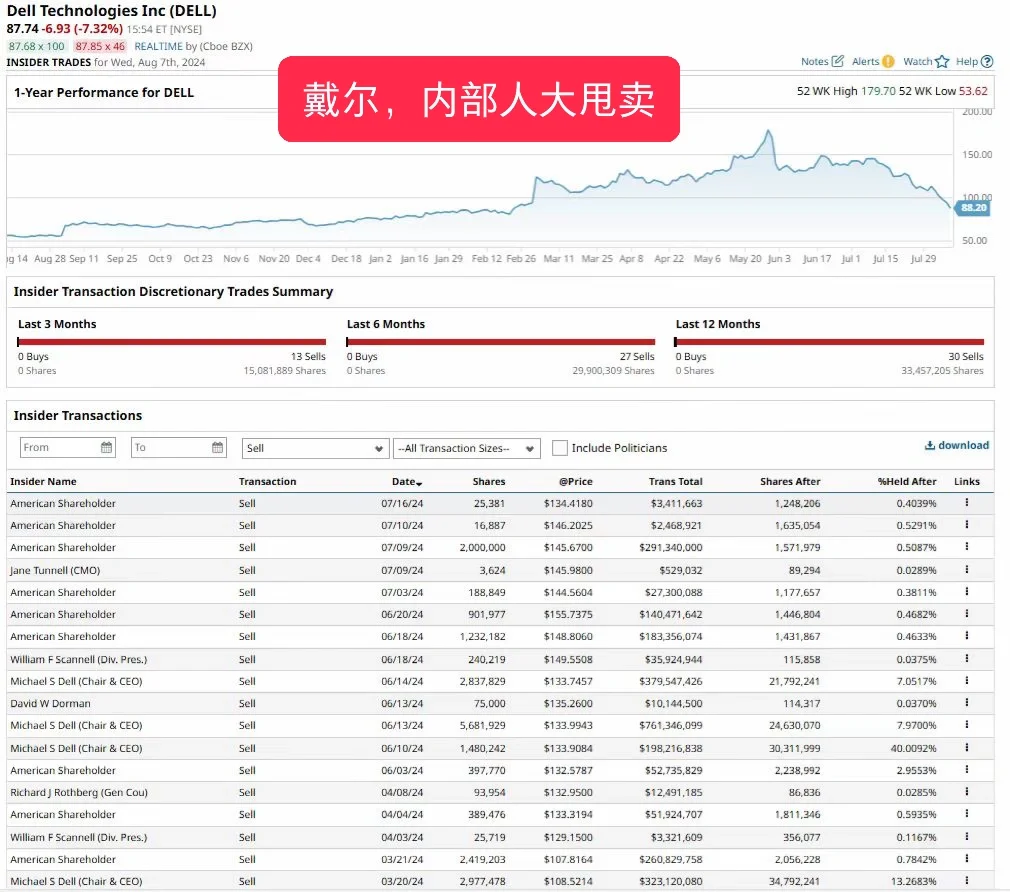Open links menu for 07/03/24 sell row

(967, 591)
